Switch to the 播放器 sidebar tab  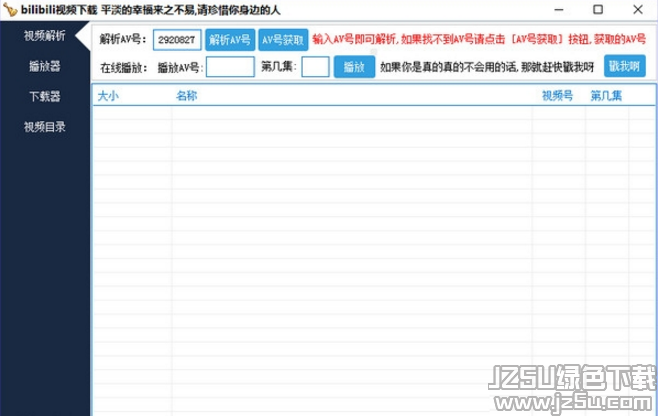[44, 66]
